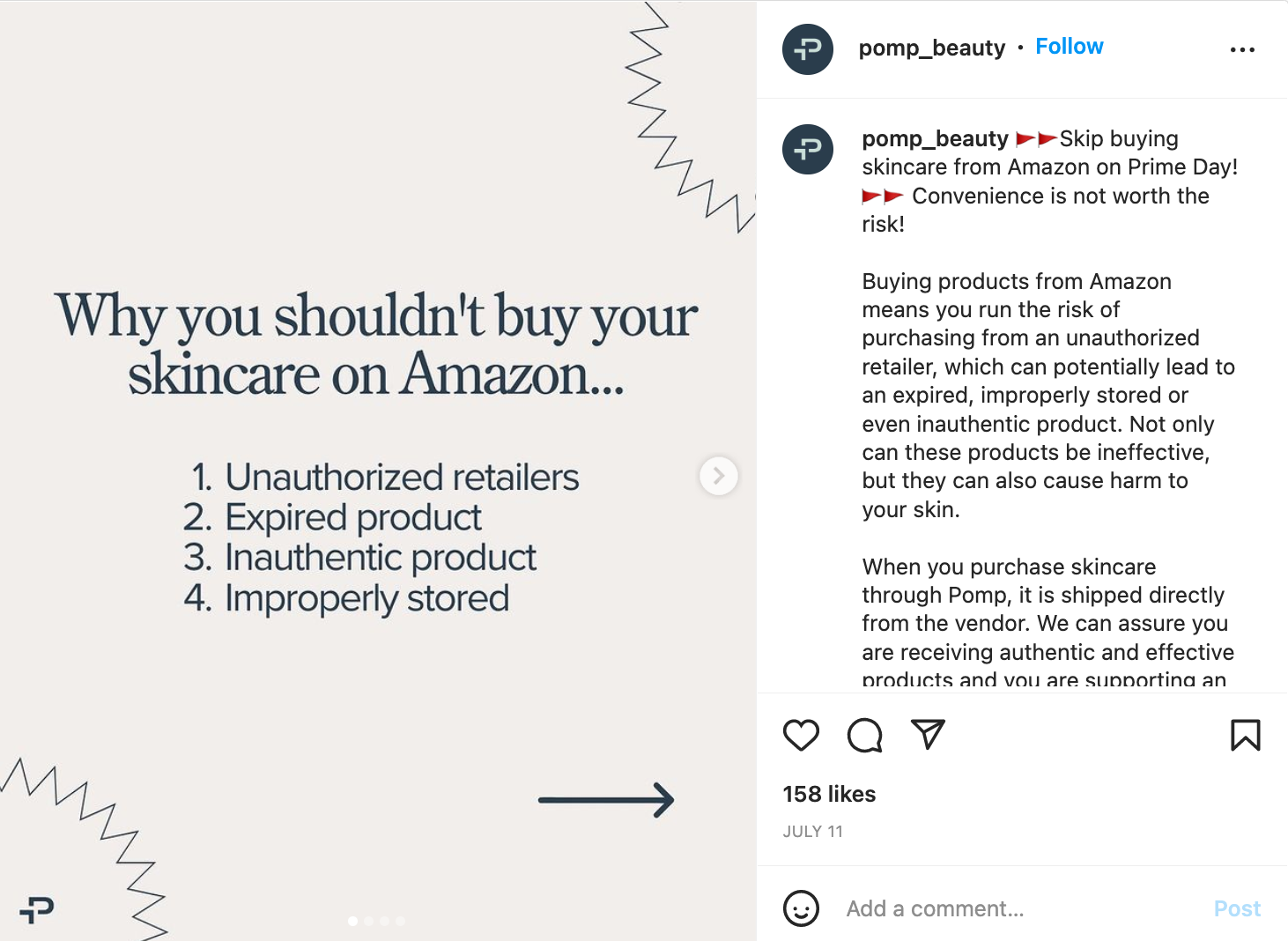Open pomp_beauty username link in caption

click(x=935, y=139)
